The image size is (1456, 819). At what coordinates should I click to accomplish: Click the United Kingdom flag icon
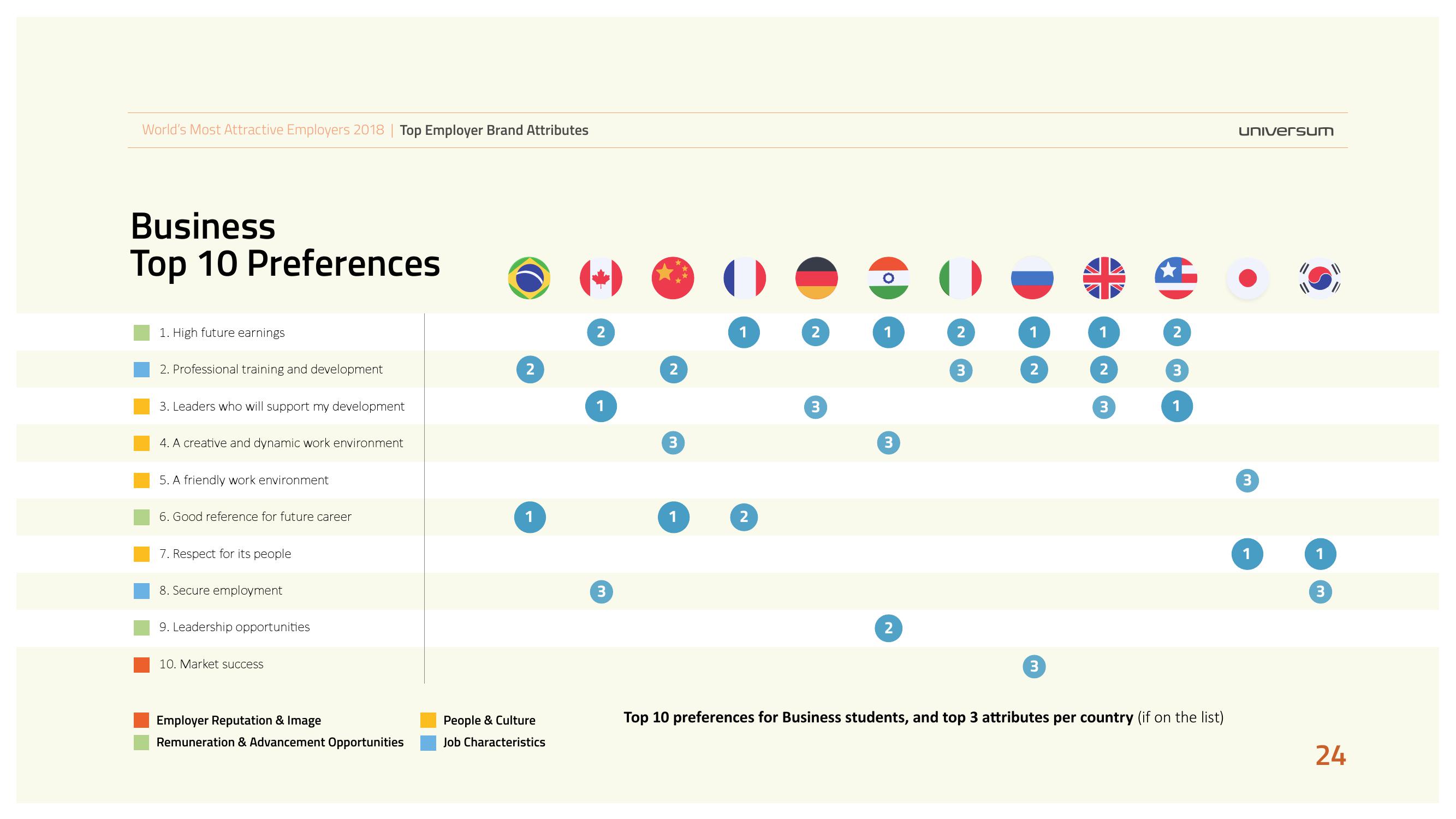click(1104, 278)
